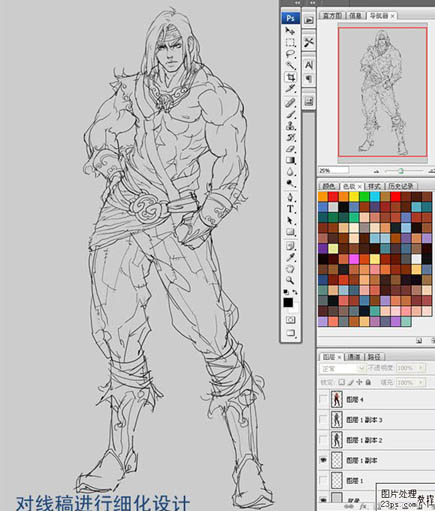The image size is (435, 511).
Task: Switch to the 历史记录 history tab
Action: pyautogui.click(x=400, y=186)
